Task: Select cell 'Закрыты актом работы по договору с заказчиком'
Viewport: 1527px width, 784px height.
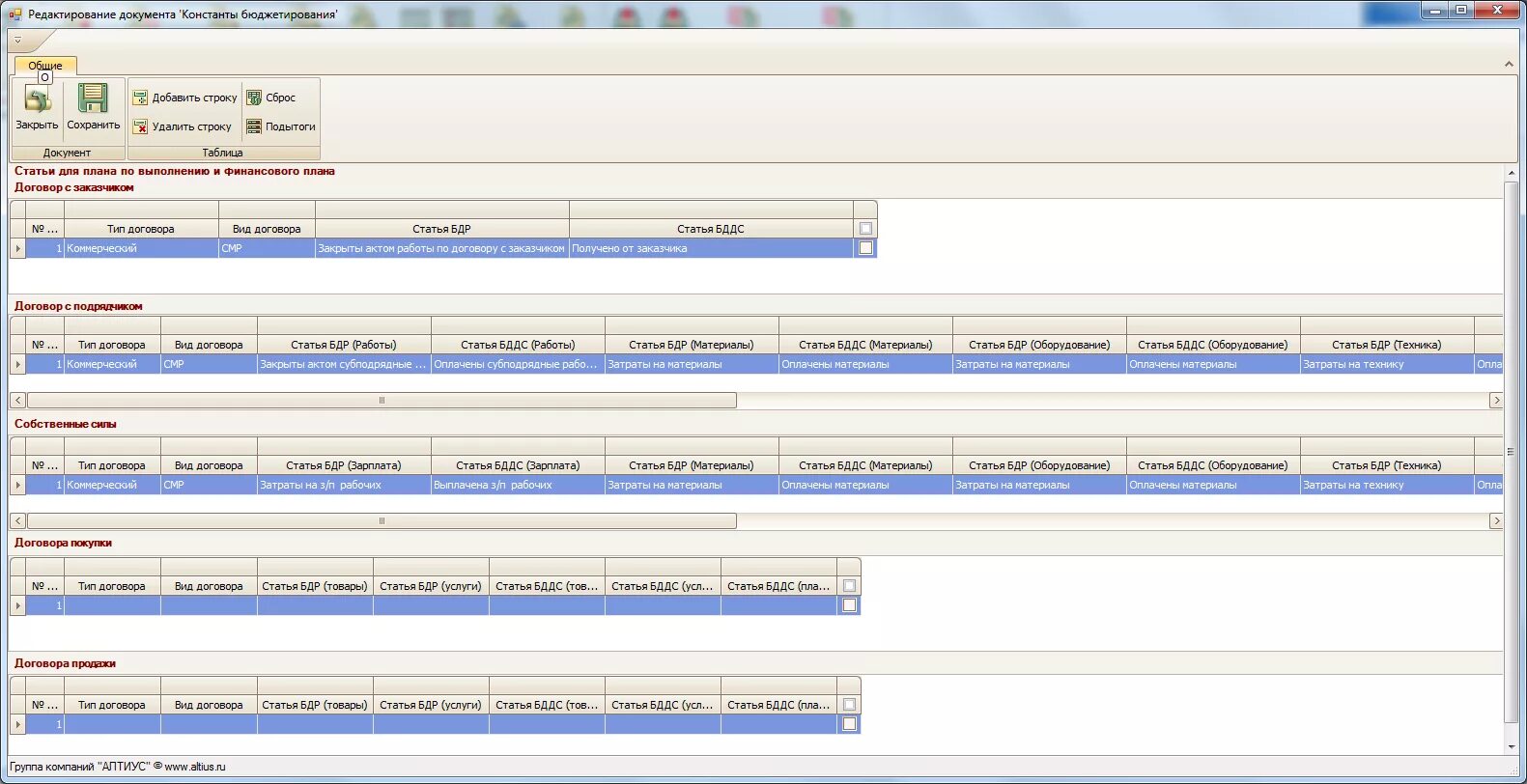Action: [441, 248]
